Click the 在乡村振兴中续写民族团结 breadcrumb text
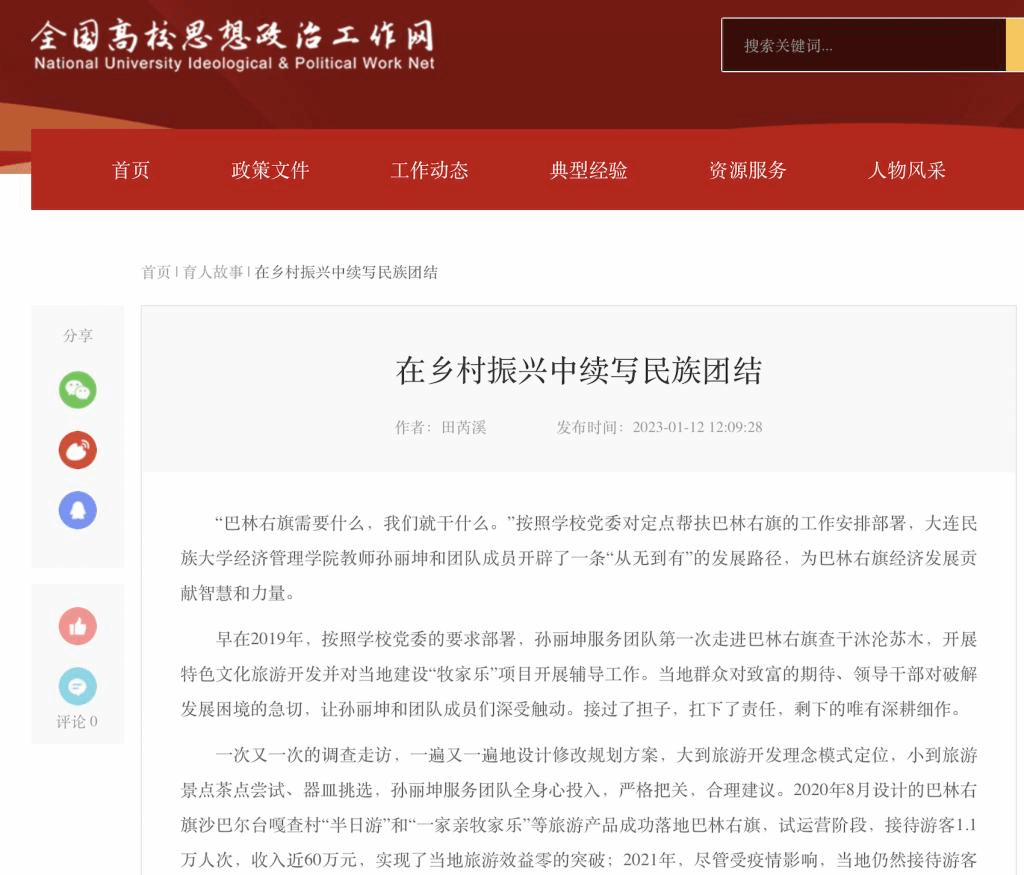Screen dimensions: 1024x875 (x=346, y=272)
